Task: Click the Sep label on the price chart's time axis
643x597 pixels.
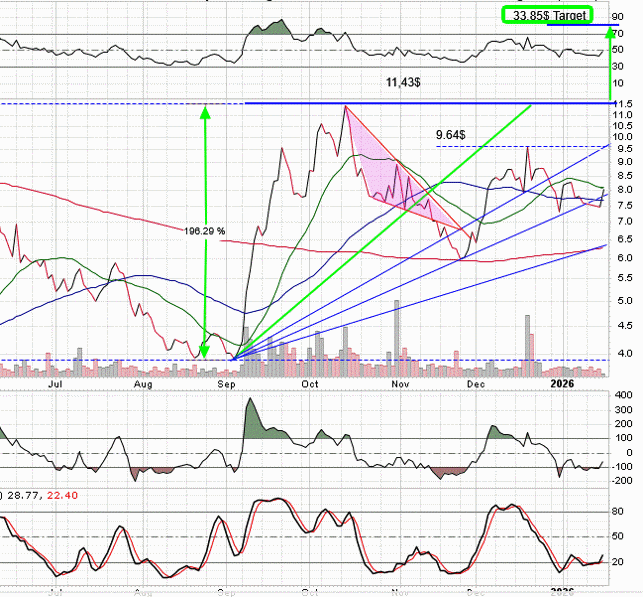Action: (226, 383)
